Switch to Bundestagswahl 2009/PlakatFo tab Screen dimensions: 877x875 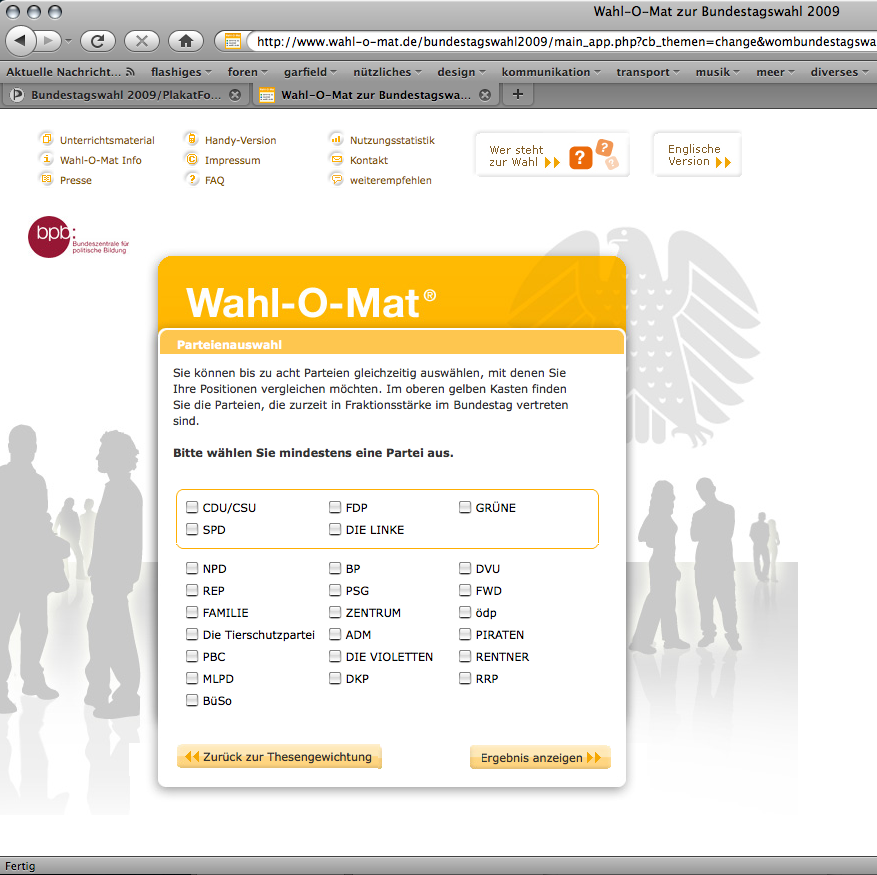[x=120, y=95]
